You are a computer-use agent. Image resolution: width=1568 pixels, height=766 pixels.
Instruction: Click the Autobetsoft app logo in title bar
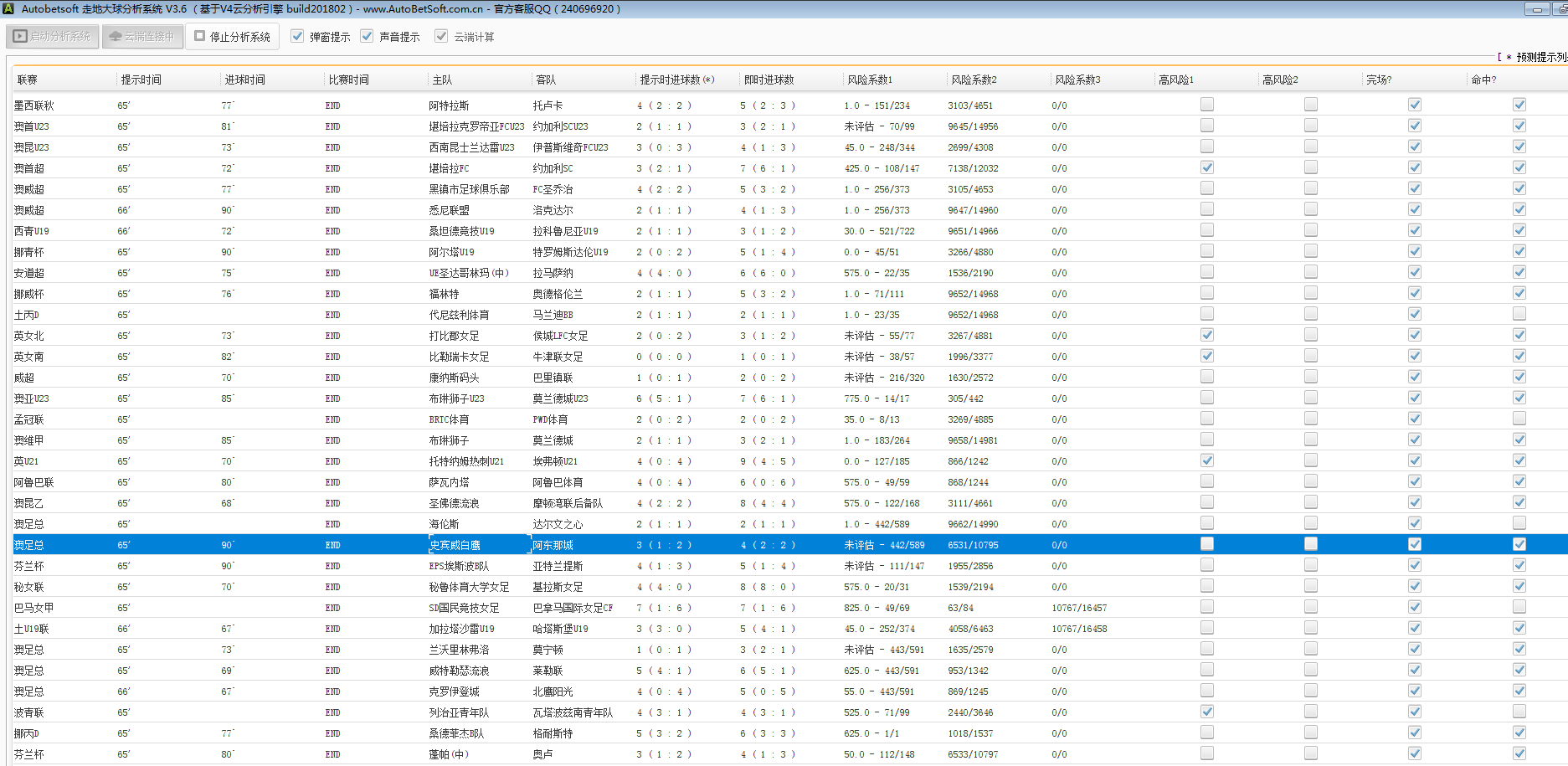click(x=9, y=9)
